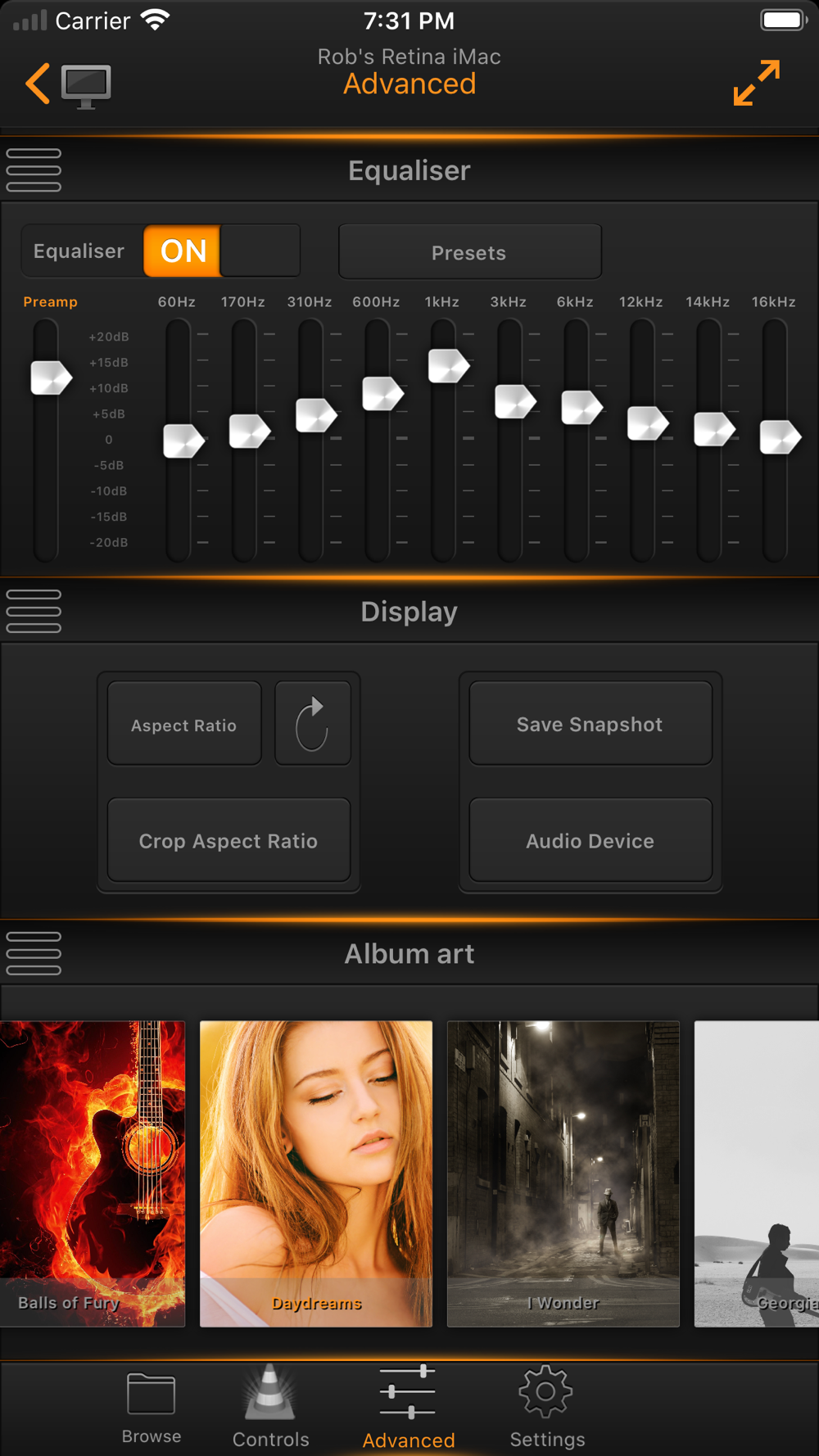819x1456 pixels.
Task: Select the Georgia album art
Action: click(x=757, y=1173)
